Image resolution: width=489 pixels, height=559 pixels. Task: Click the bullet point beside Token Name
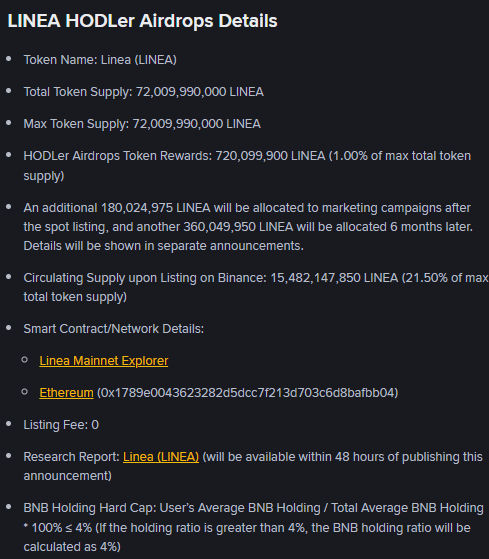coord(9,58)
